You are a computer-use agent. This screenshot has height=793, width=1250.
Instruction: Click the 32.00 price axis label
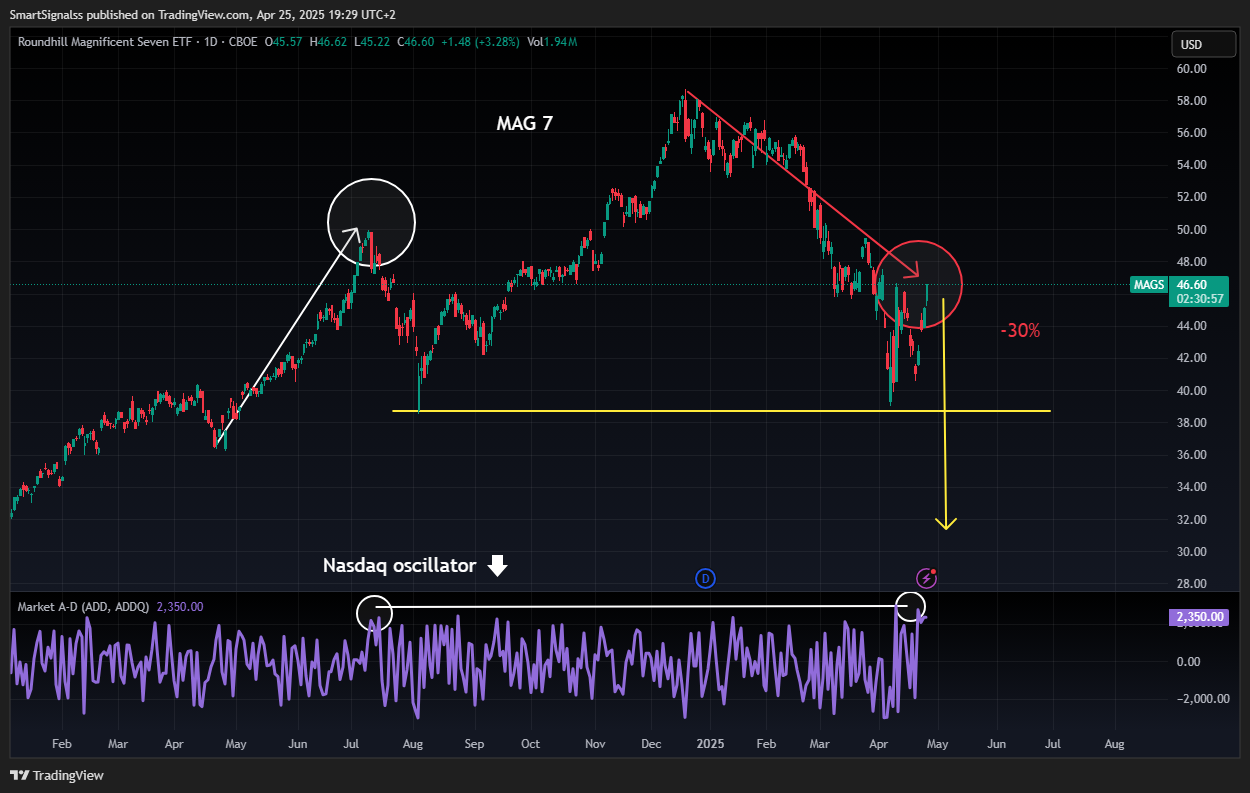pos(1192,520)
